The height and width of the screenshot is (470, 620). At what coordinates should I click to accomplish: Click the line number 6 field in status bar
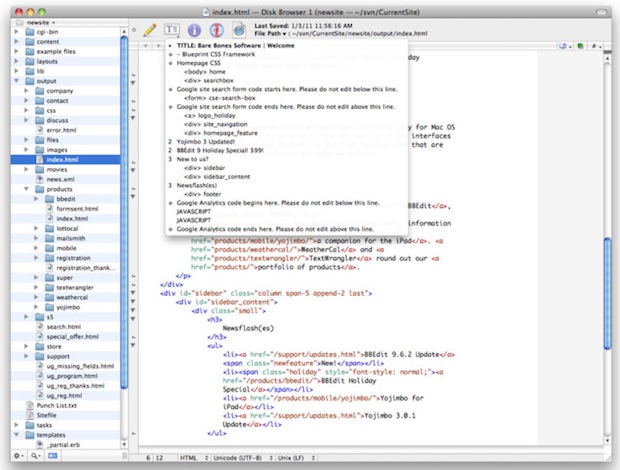pyautogui.click(x=148, y=458)
